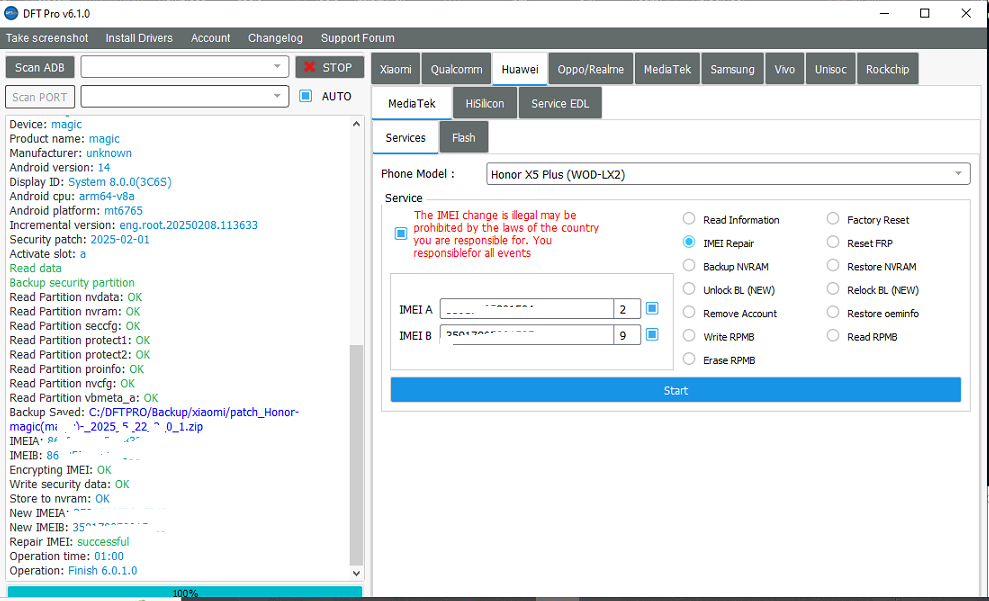
Task: Click 'Operation: Finish 6.0.1.0' log line
Action: tap(73, 570)
